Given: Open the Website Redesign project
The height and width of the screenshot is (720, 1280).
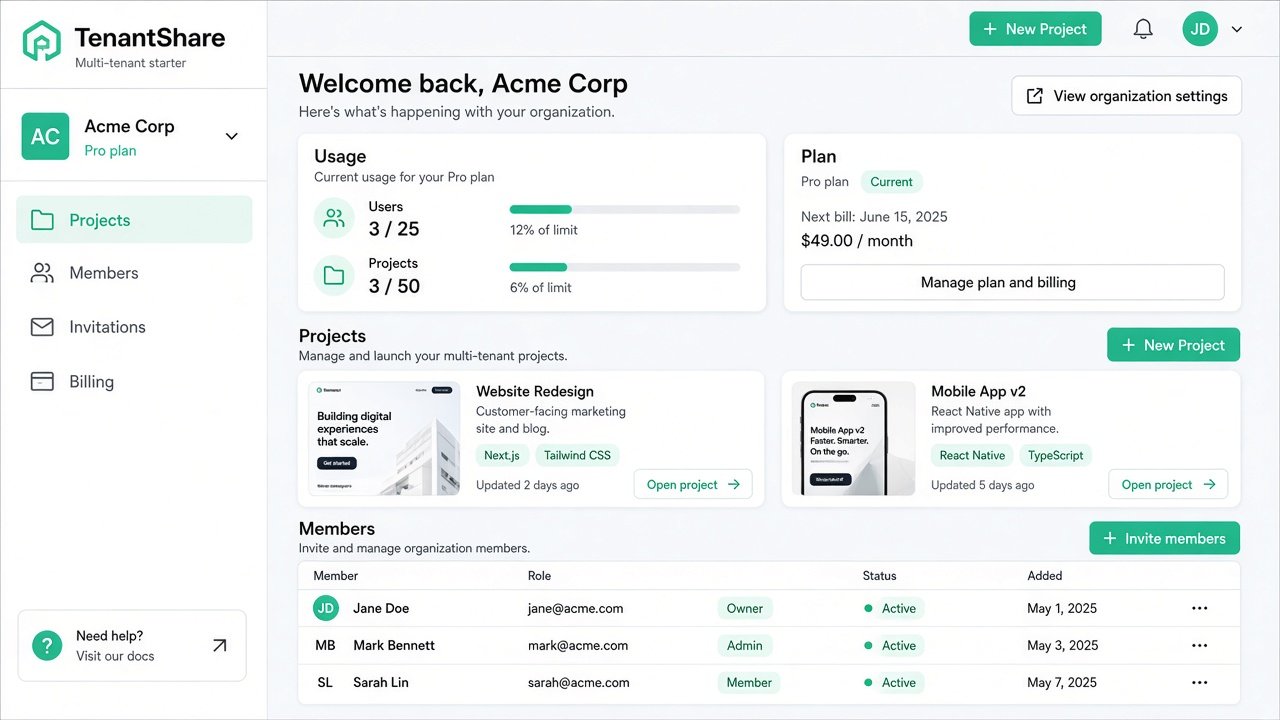Looking at the screenshot, I should coord(693,484).
